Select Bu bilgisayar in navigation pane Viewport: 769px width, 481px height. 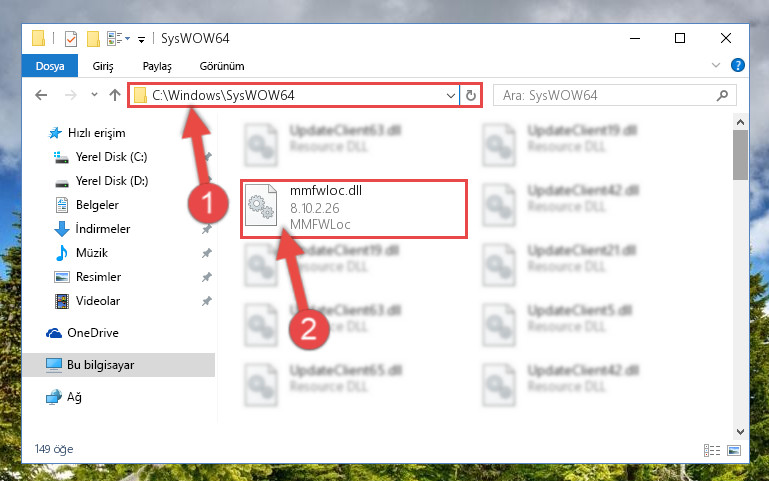click(x=119, y=365)
